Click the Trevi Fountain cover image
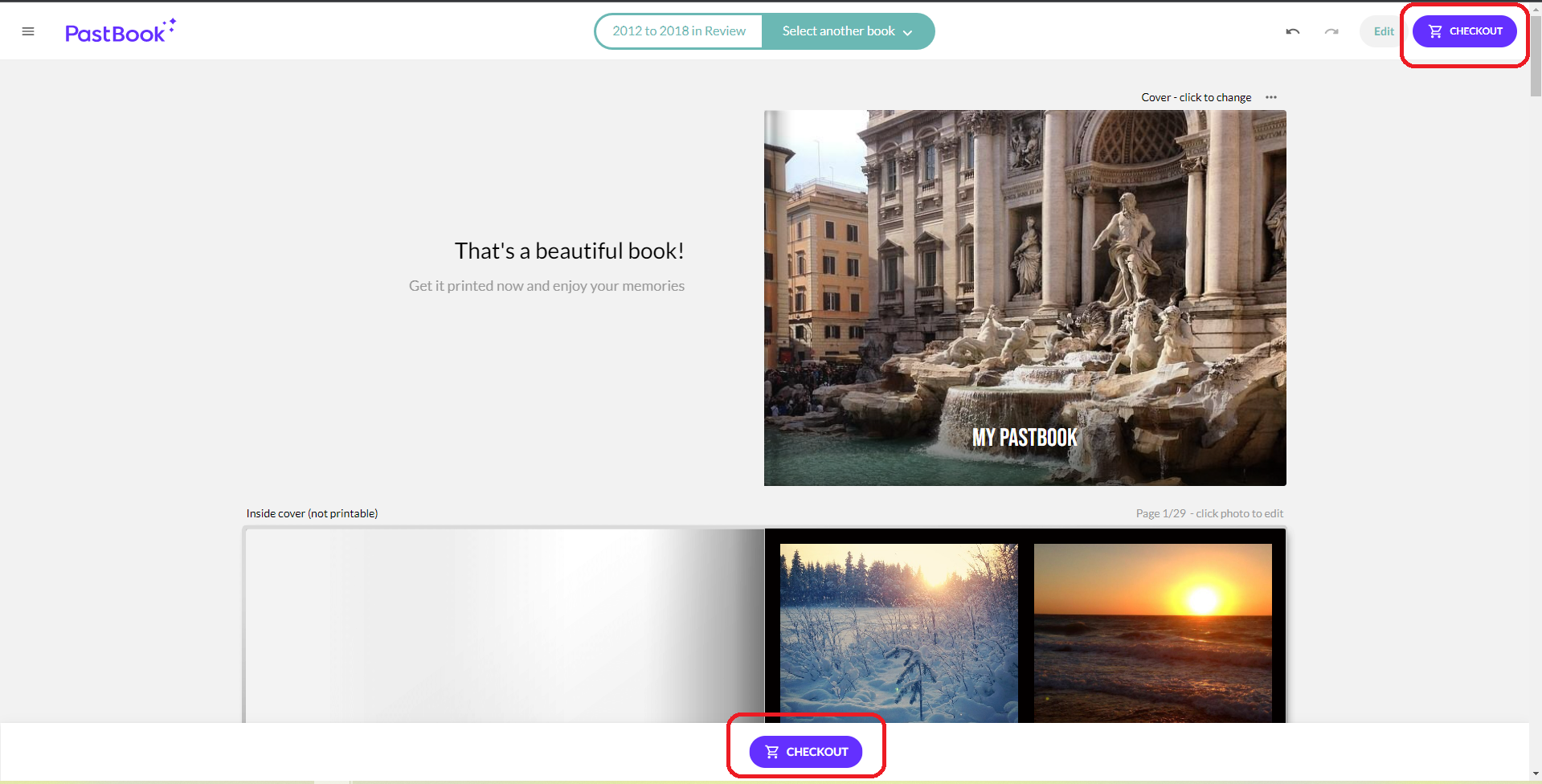This screenshot has height=784, width=1542. (1025, 298)
